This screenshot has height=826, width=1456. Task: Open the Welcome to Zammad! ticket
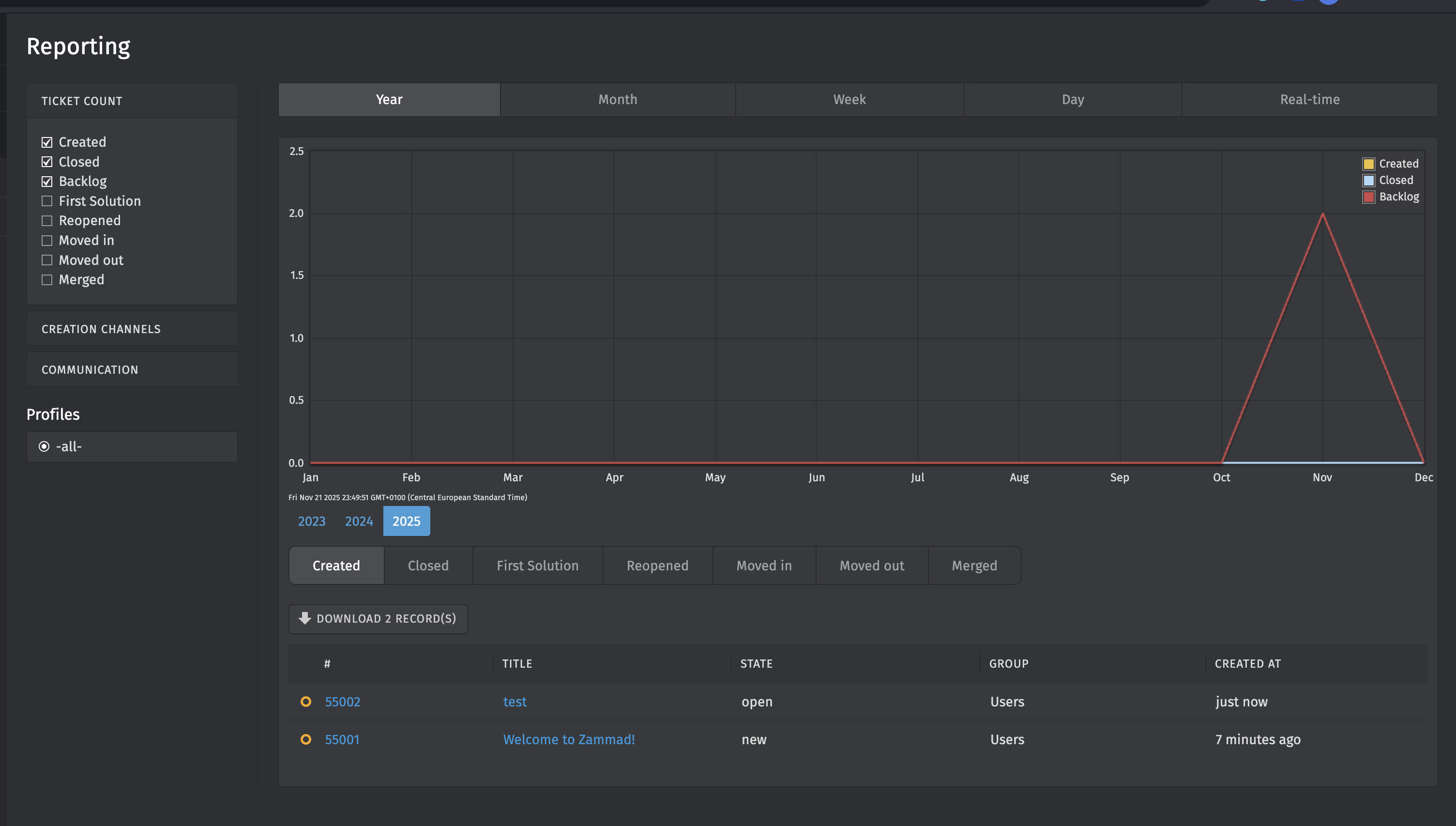[569, 740]
